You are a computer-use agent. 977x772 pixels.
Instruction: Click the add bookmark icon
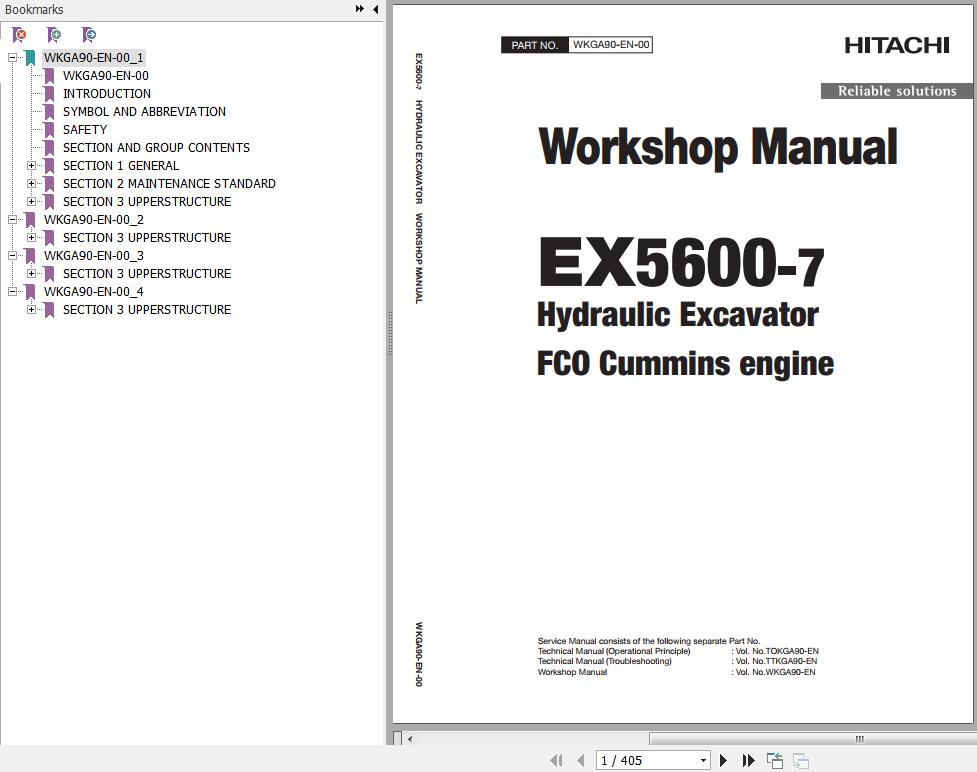point(54,35)
